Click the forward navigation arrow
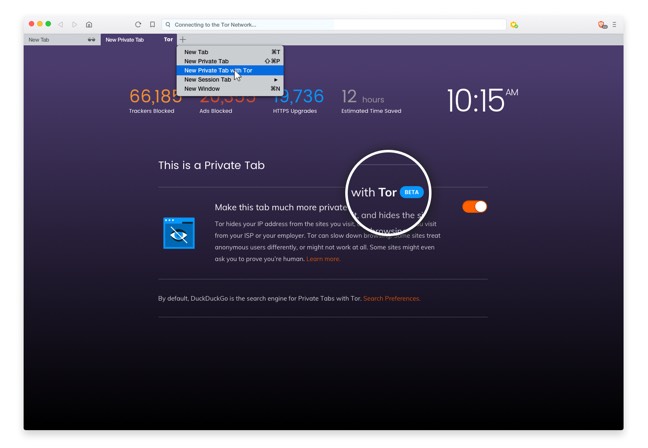 tap(74, 24)
